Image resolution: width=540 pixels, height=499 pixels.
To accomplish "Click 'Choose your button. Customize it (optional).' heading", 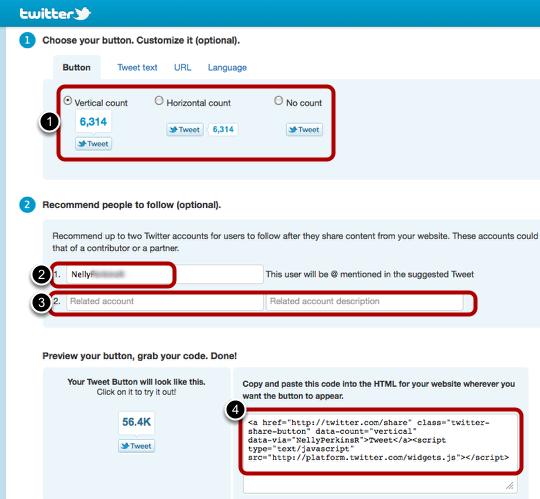I will pos(141,40).
